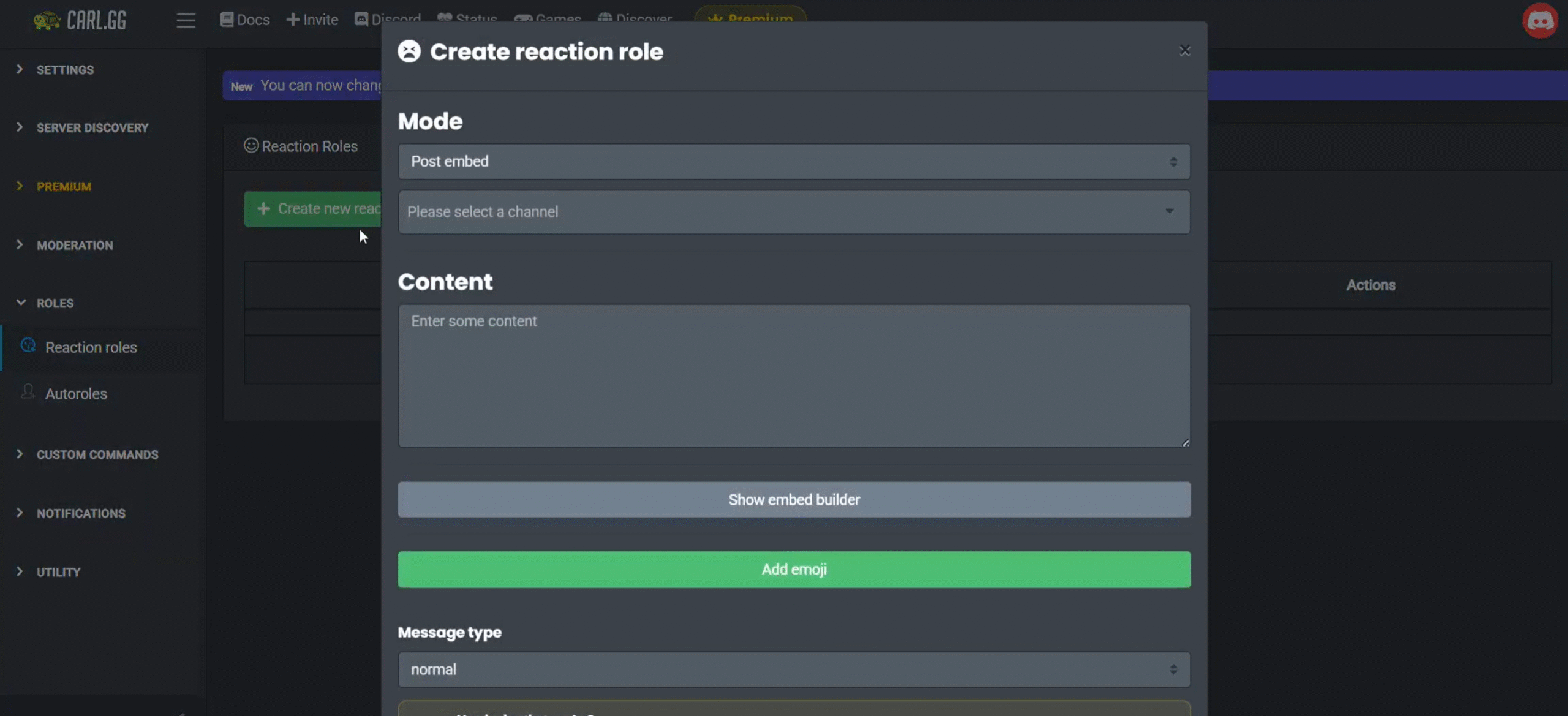Click the Invite plus icon

pos(293,20)
